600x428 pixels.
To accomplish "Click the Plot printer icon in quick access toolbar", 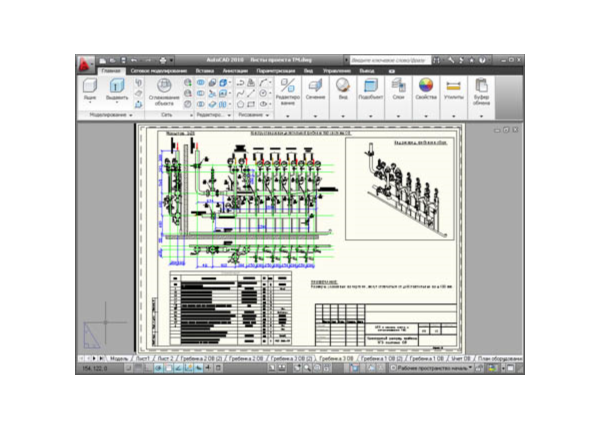I will pyautogui.click(x=163, y=60).
